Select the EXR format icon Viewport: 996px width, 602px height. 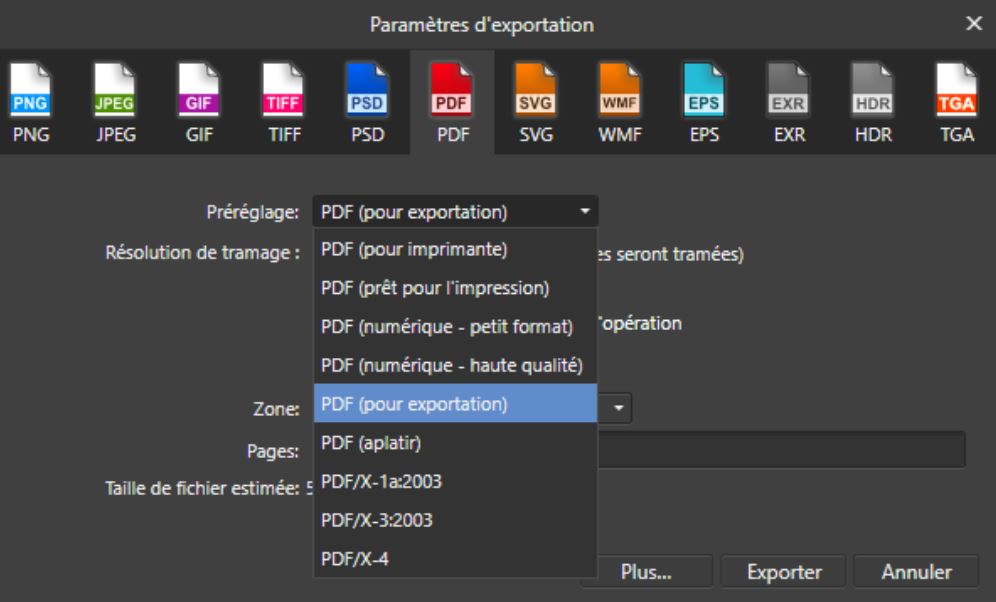788,102
